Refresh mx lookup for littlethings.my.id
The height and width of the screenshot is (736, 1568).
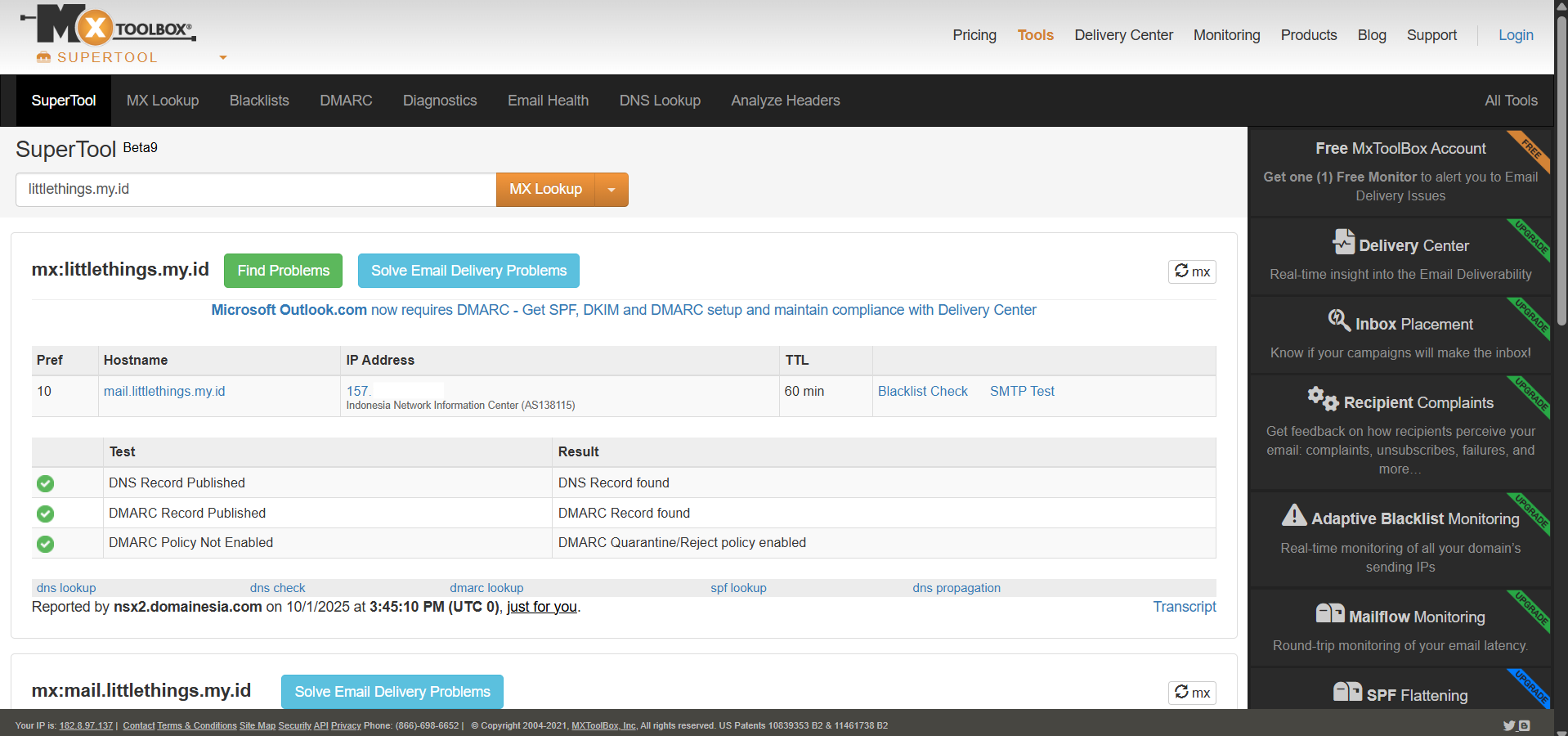pos(1192,272)
